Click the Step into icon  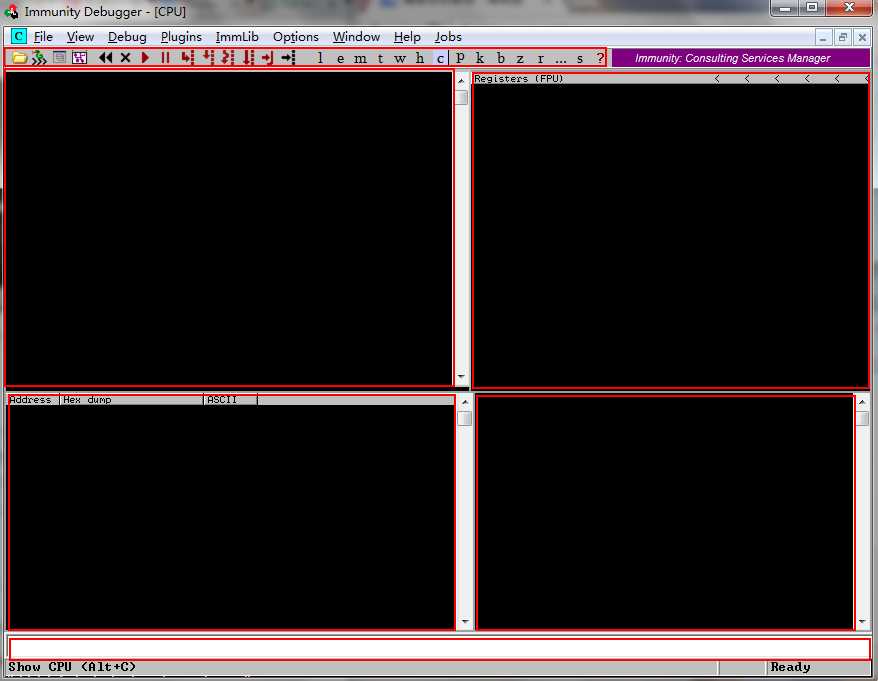click(188, 58)
